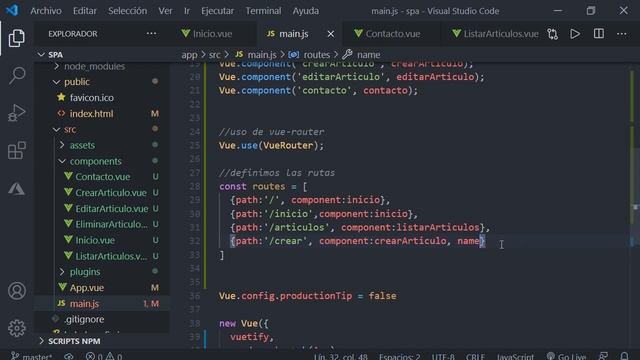The width and height of the screenshot is (640, 360).
Task: Open the Extensions view
Action: point(17,150)
